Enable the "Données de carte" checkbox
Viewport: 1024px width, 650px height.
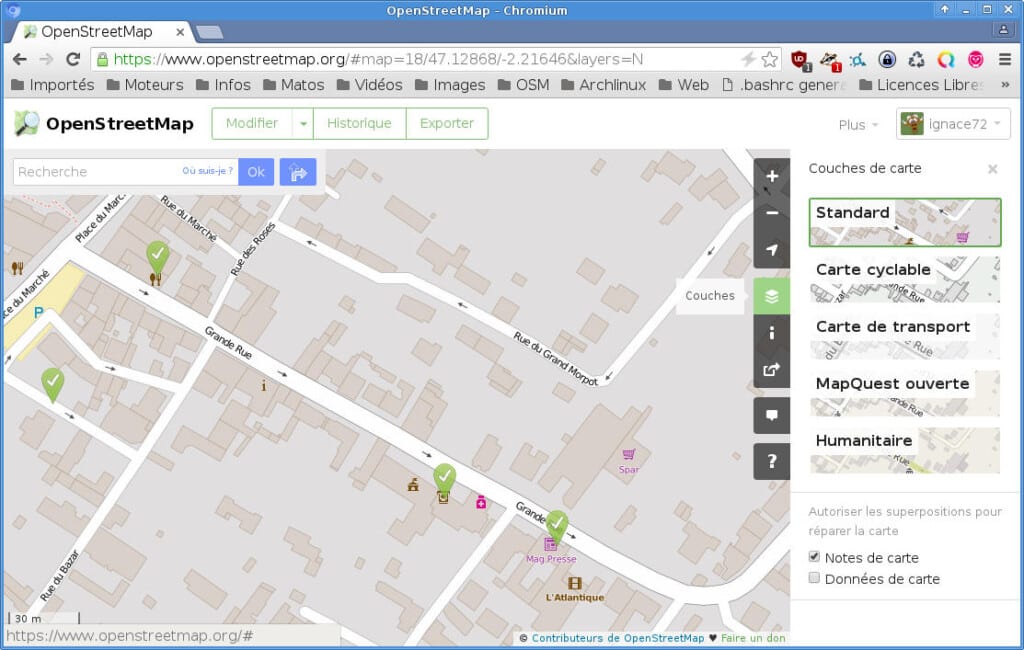click(814, 577)
